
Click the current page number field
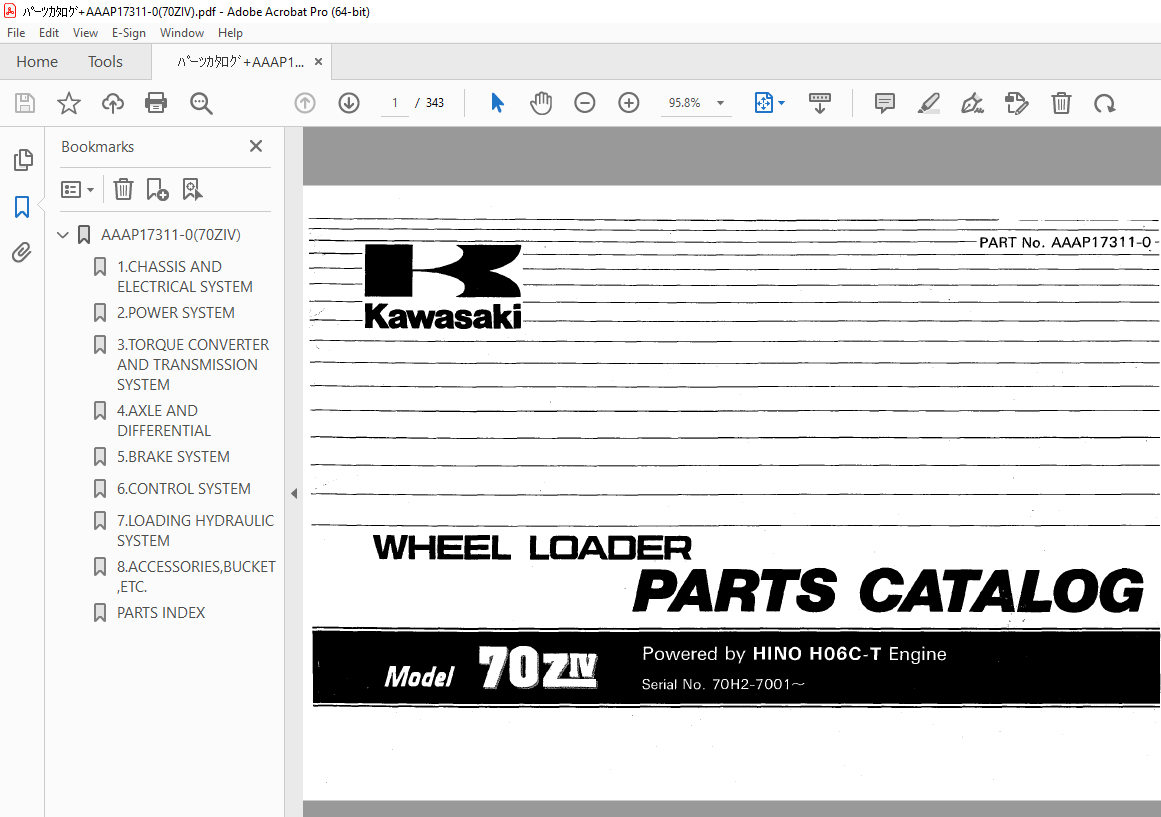point(395,103)
